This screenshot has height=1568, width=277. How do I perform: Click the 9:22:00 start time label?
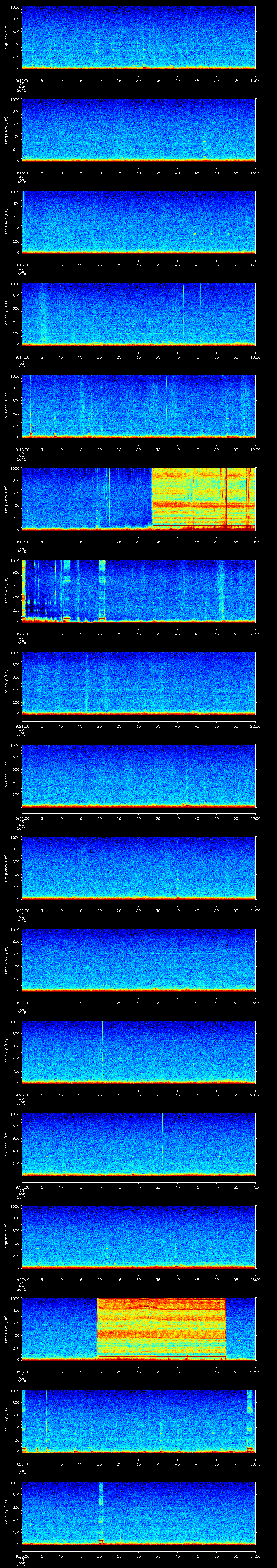(22, 818)
